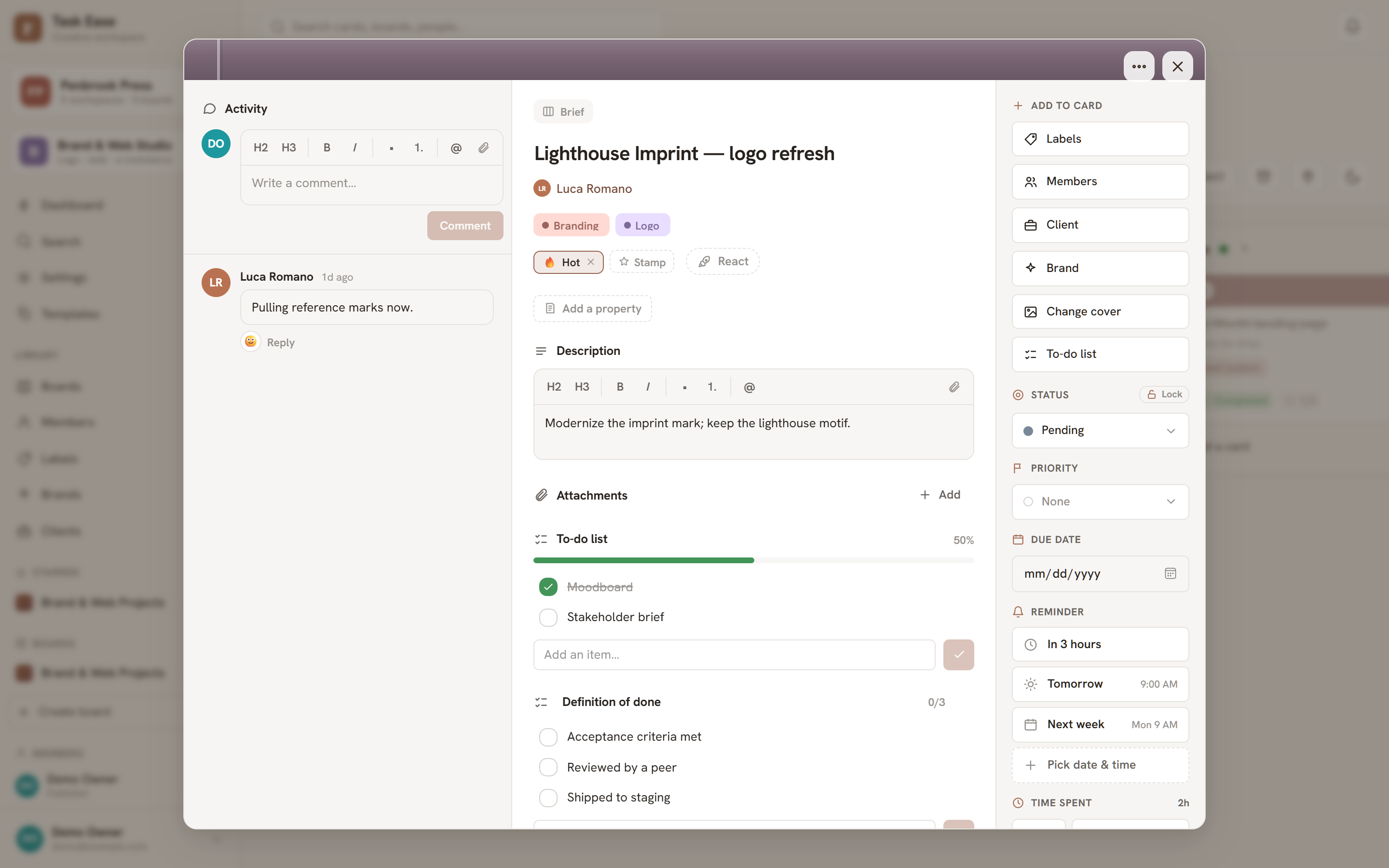Apply H2 heading in comment editor
Screen dimensions: 1389x868
coord(260,148)
